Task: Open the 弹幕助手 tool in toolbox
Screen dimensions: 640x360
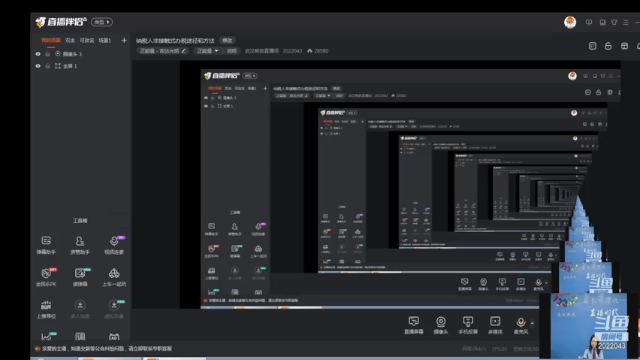Action: (46, 245)
